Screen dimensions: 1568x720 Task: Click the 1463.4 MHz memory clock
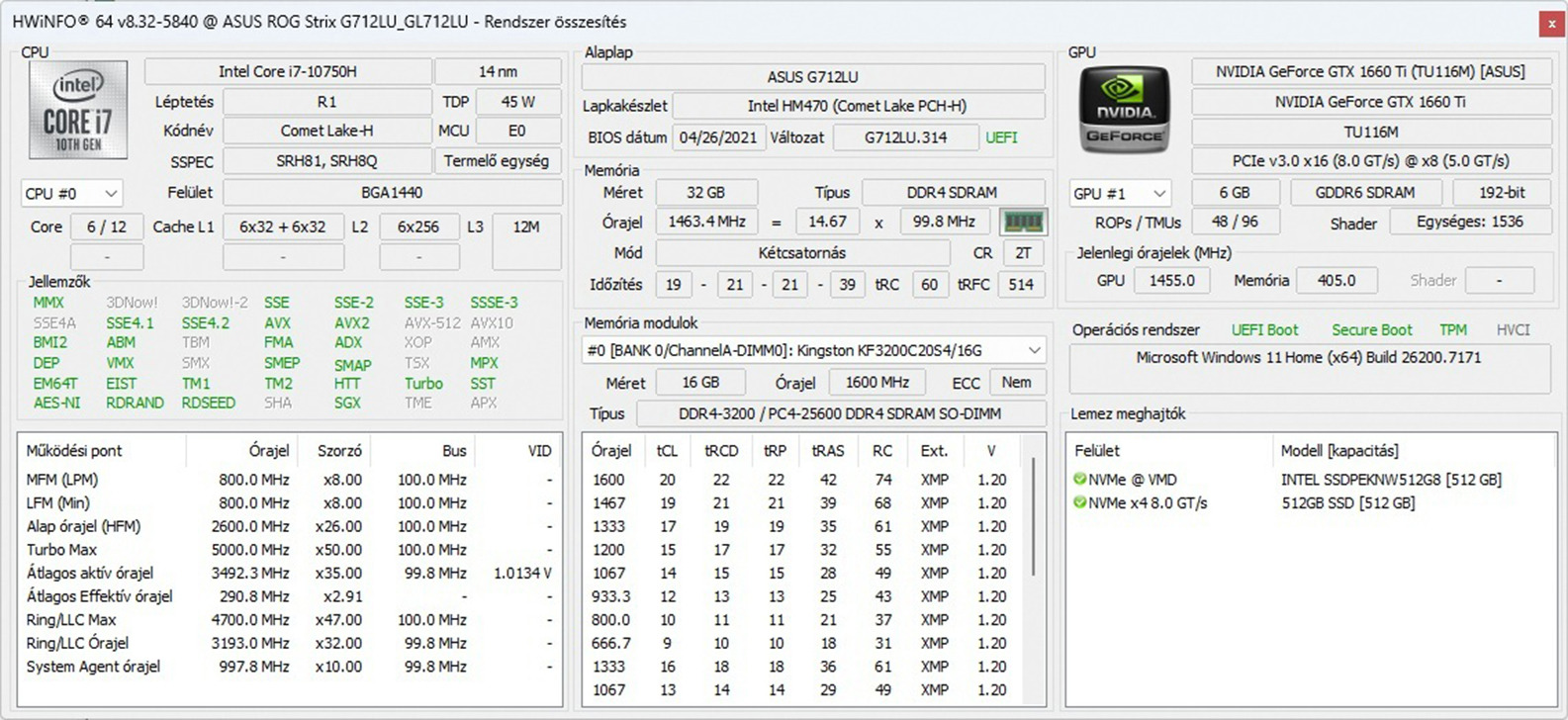coord(706,222)
